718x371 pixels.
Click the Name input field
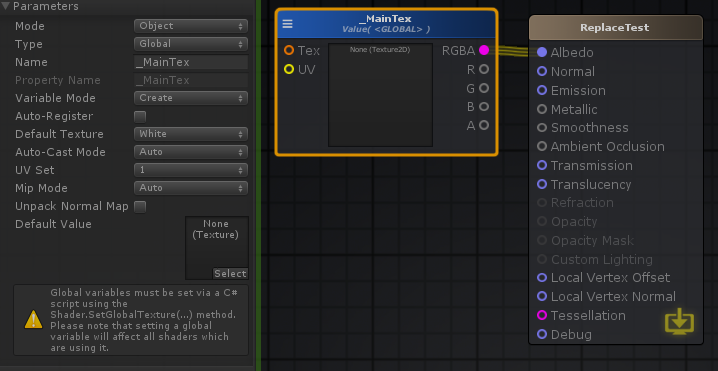pyautogui.click(x=190, y=62)
